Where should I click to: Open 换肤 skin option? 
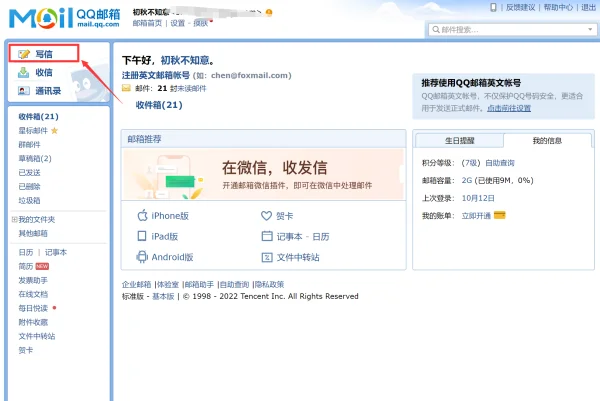[201, 23]
